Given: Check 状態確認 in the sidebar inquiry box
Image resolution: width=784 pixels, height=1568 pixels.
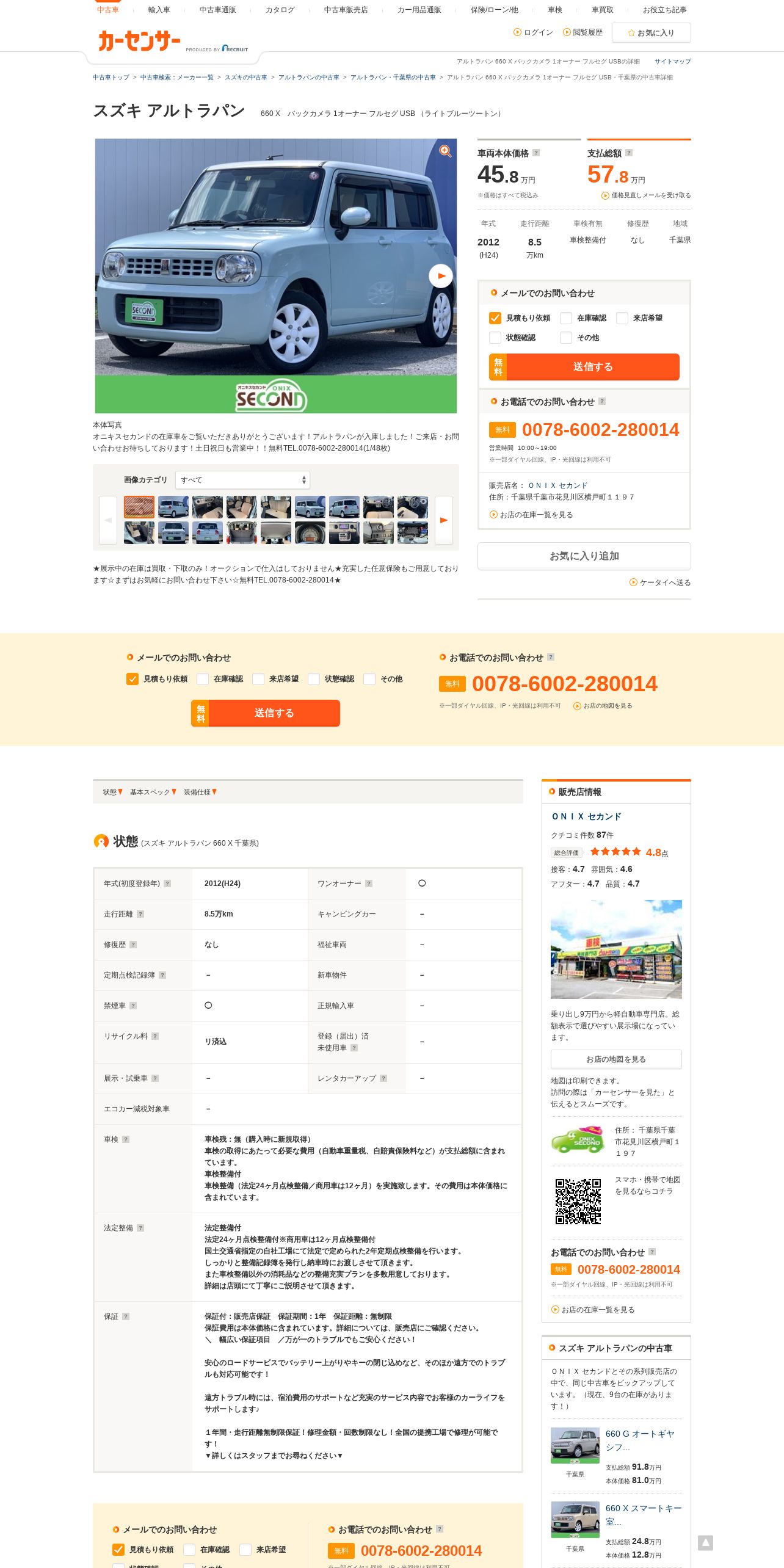Looking at the screenshot, I should pyautogui.click(x=495, y=338).
